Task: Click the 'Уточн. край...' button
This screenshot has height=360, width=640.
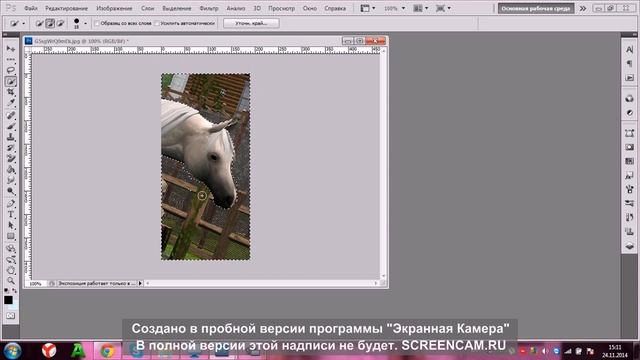Action: coord(251,24)
